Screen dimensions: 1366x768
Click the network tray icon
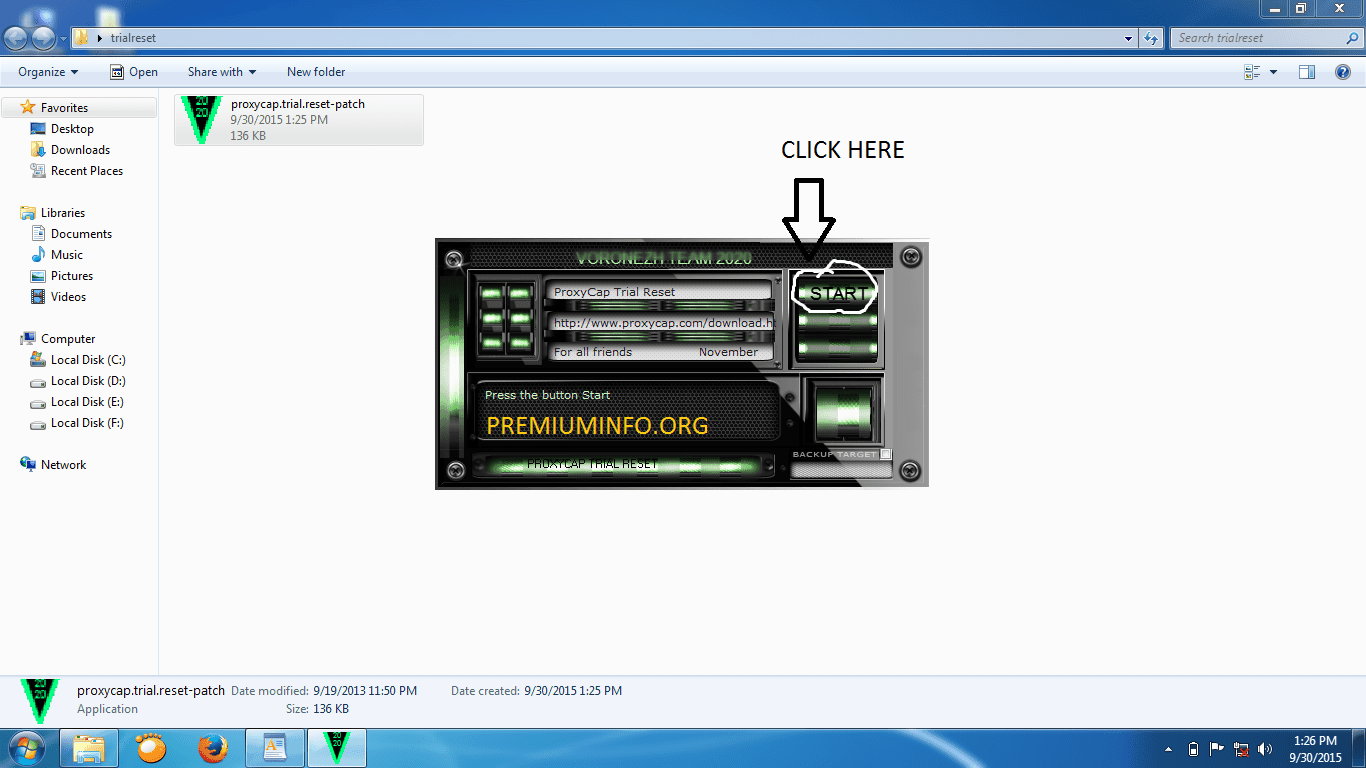[1241, 749]
